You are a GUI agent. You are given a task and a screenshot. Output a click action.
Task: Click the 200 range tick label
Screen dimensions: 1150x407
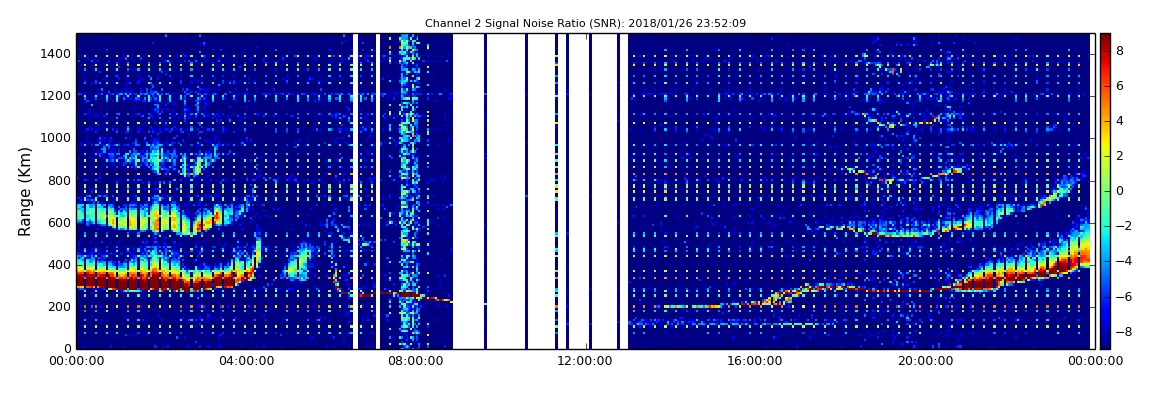point(59,307)
